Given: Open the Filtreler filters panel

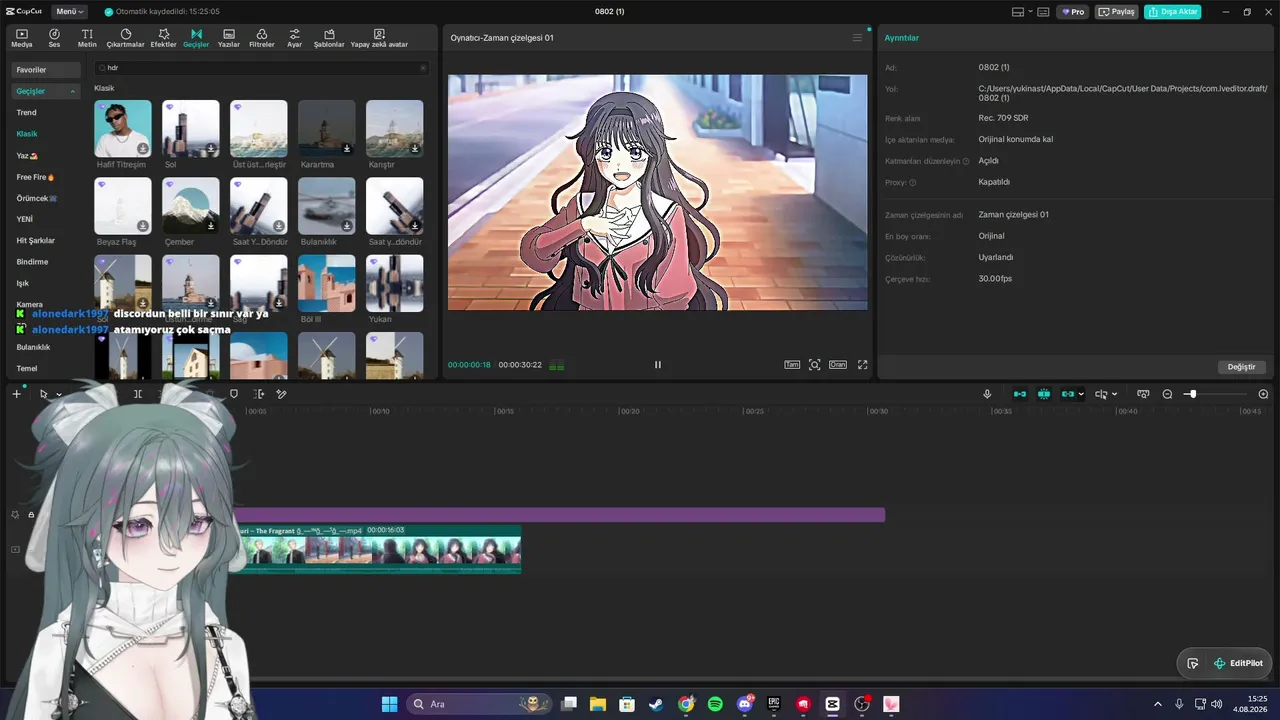Looking at the screenshot, I should pos(261,38).
